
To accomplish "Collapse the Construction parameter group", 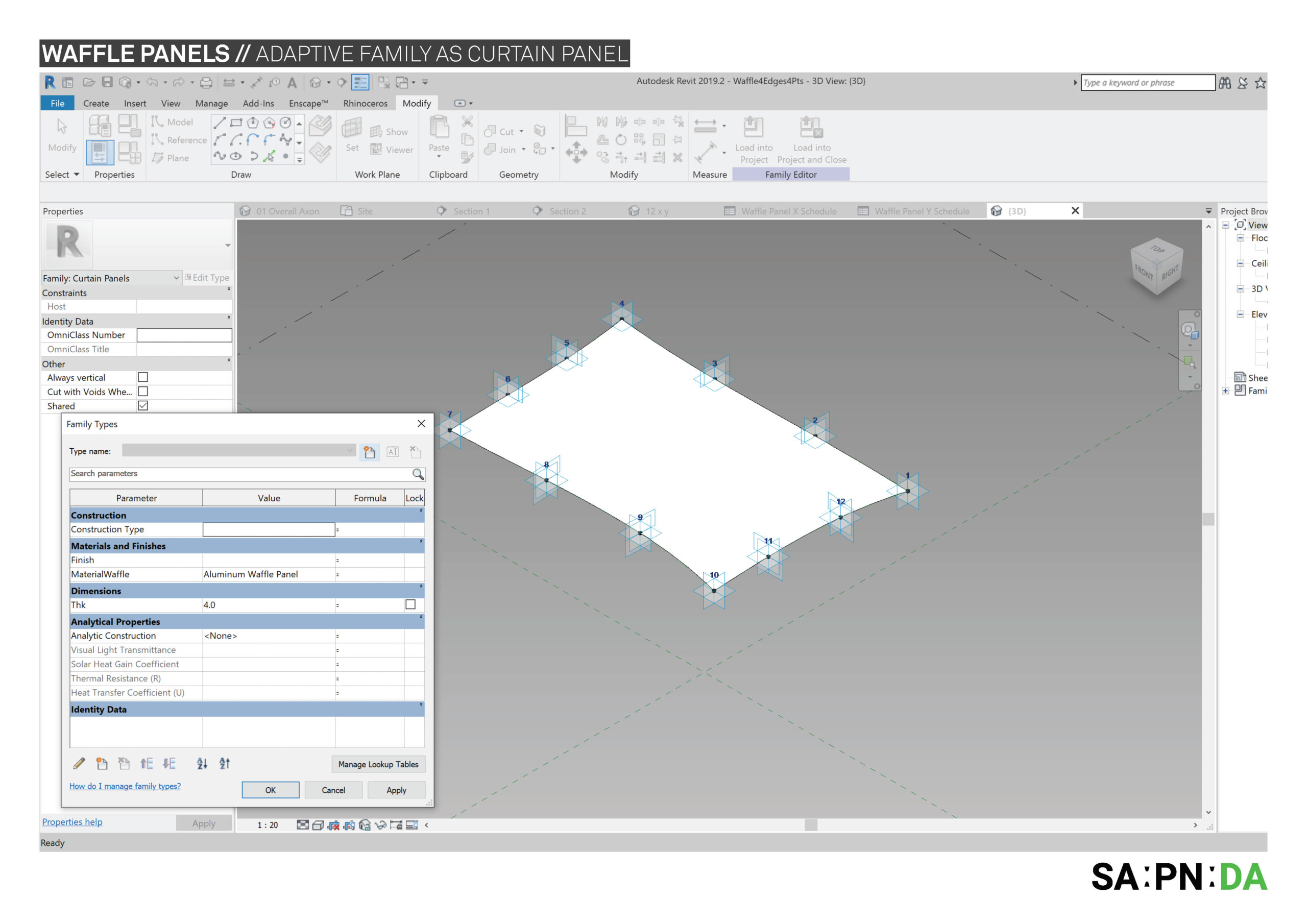I will pyautogui.click(x=421, y=510).
